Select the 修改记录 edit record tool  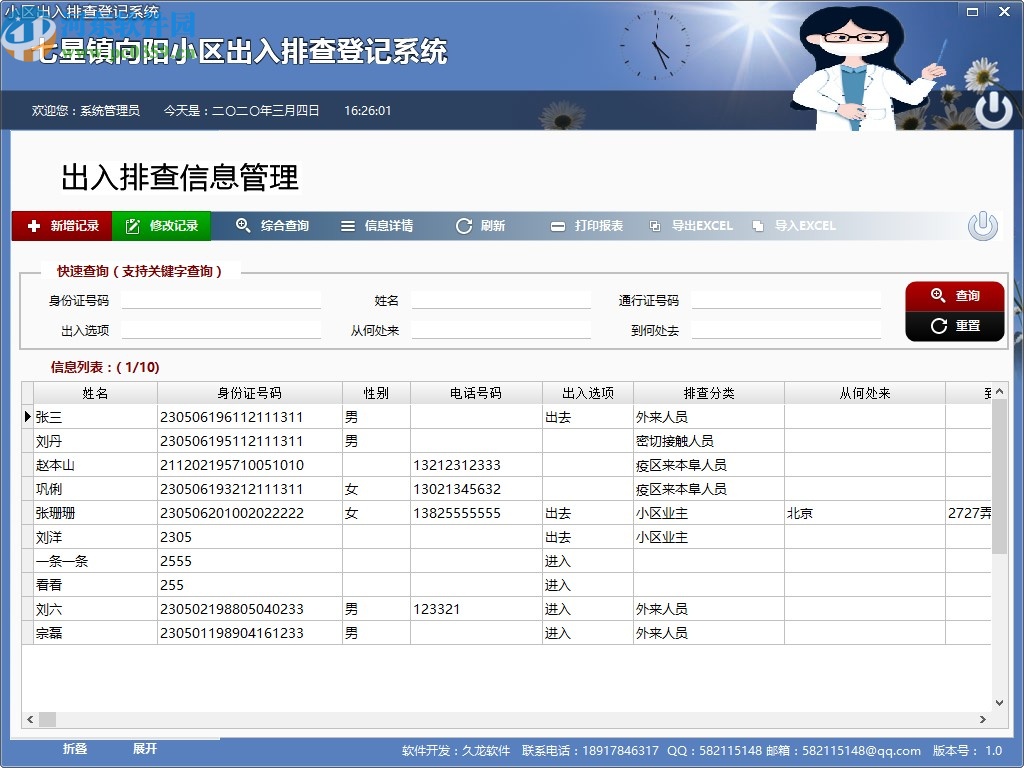[161, 225]
